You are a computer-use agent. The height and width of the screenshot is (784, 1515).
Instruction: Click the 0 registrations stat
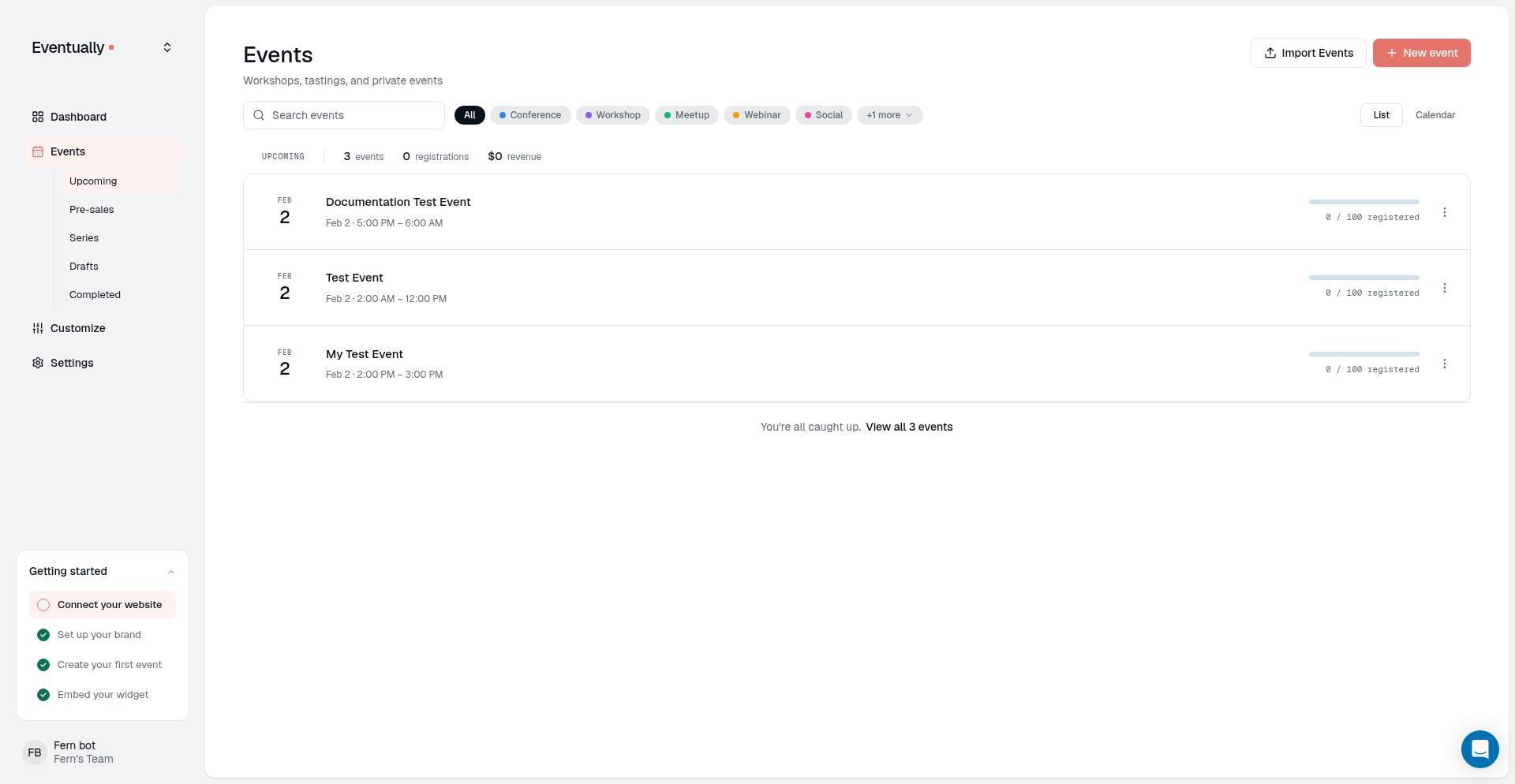436,157
